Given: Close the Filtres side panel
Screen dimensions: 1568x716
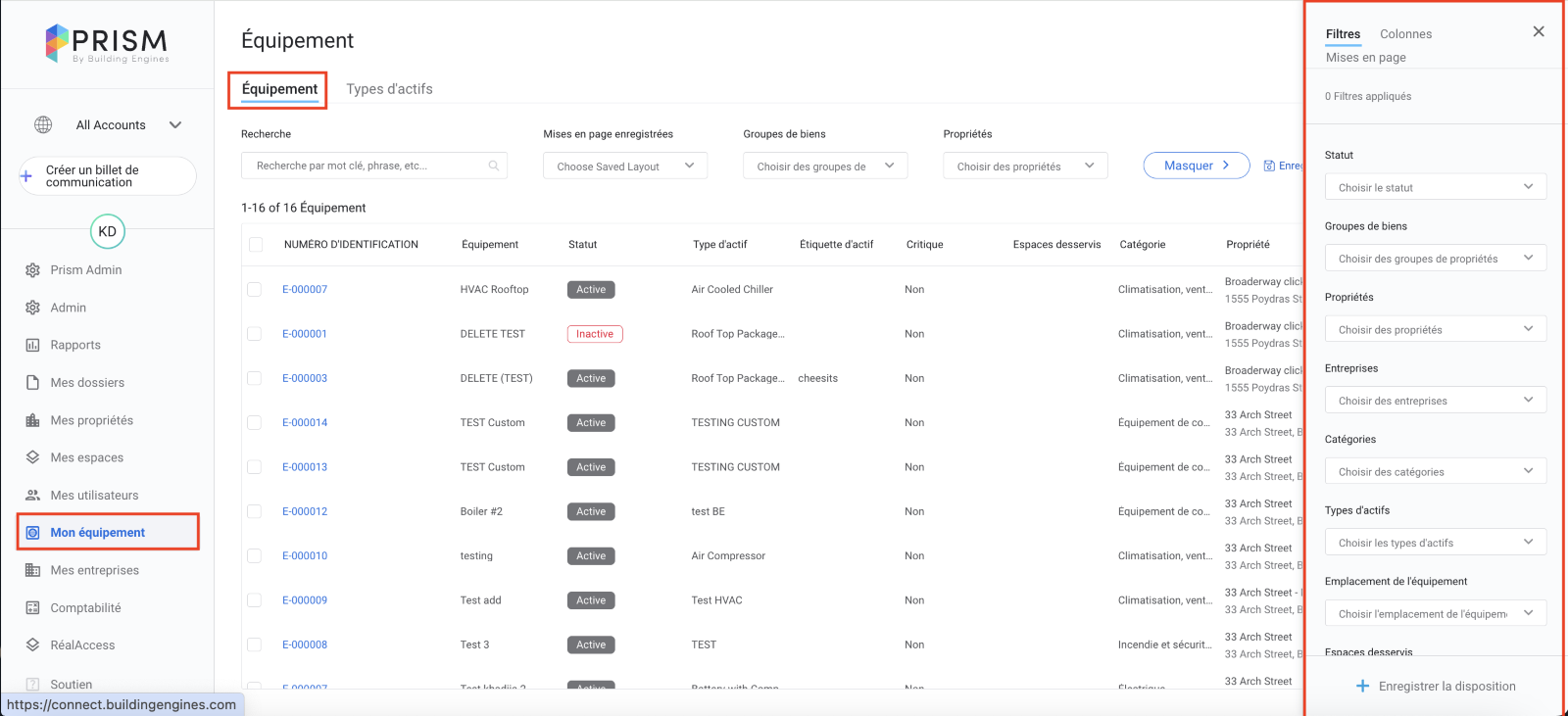Looking at the screenshot, I should click(1539, 31).
